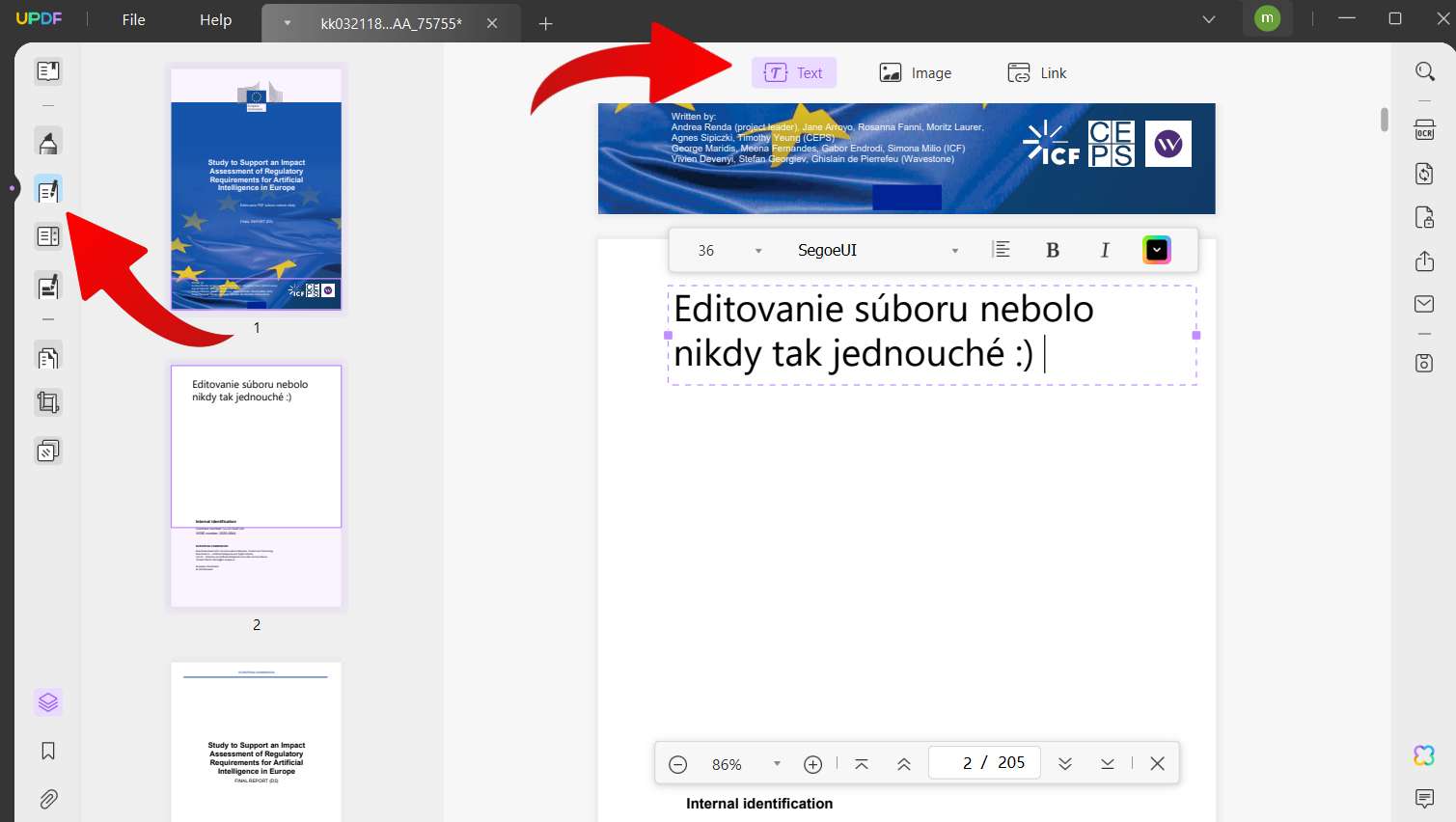Expand the 86% zoom level dropdown
Image resolution: width=1456 pixels, height=822 pixels.
pos(777,764)
